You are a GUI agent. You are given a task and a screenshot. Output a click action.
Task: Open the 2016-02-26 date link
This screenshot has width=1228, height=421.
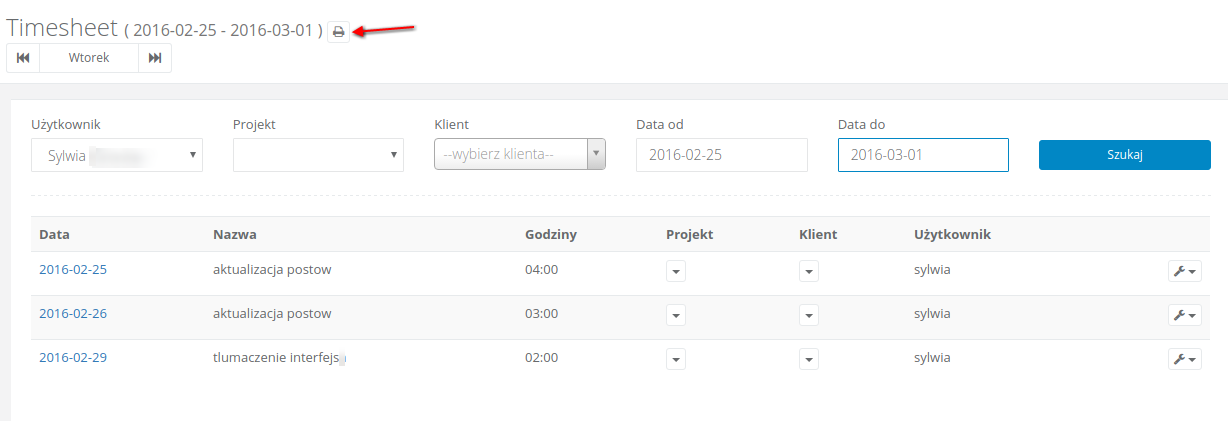click(73, 314)
